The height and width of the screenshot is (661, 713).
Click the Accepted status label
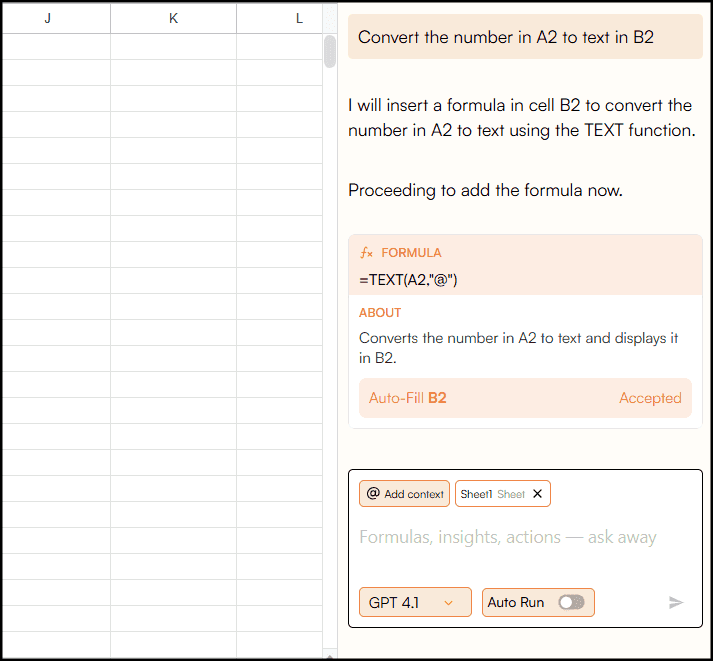[650, 398]
